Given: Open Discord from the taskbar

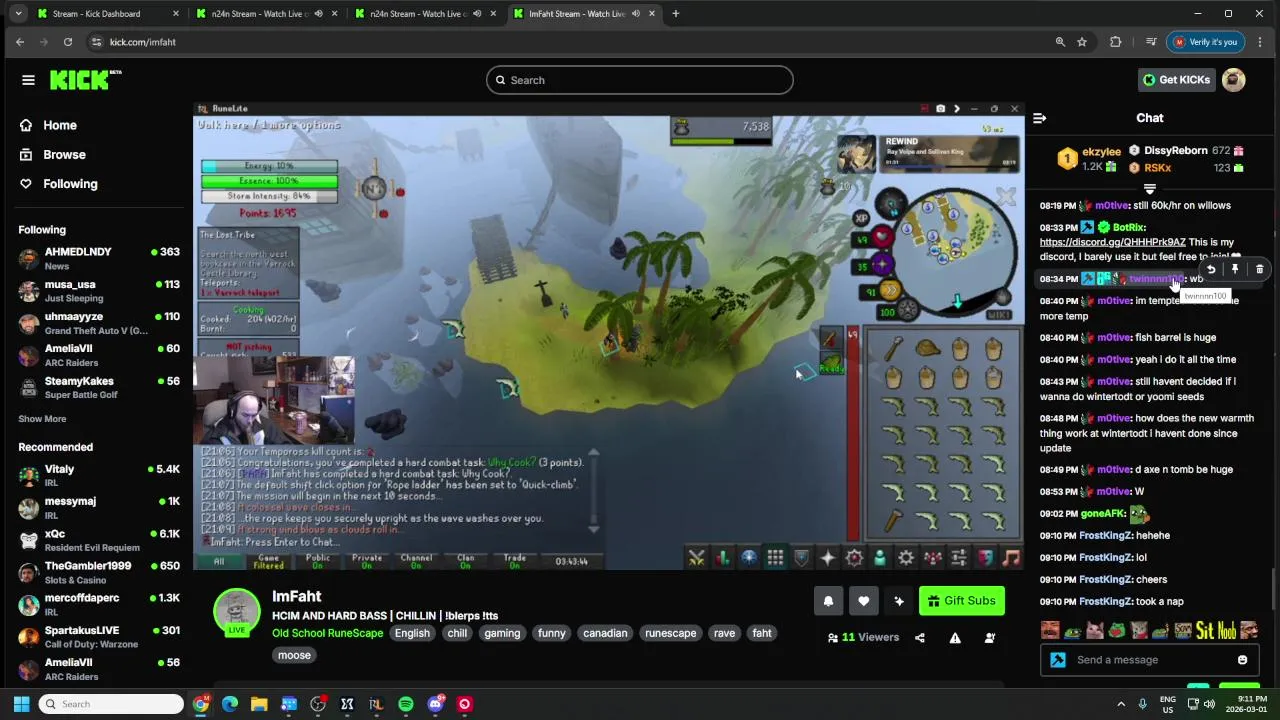Looking at the screenshot, I should pos(435,704).
